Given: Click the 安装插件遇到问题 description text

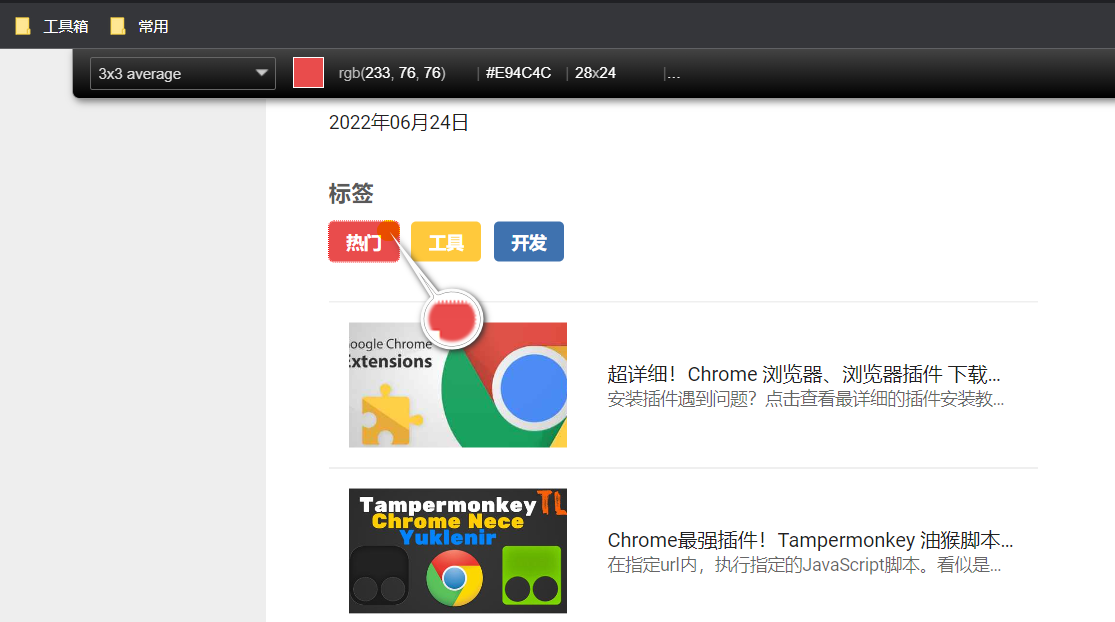Looking at the screenshot, I should click(x=806, y=399).
